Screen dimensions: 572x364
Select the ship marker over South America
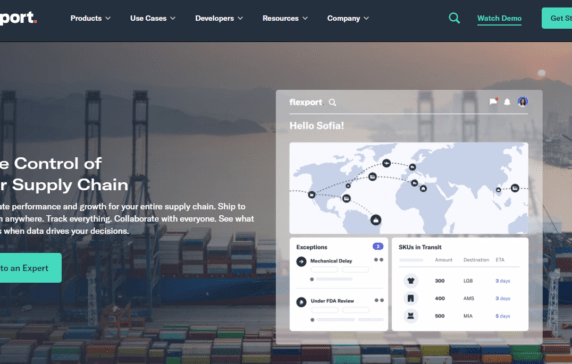(376, 220)
